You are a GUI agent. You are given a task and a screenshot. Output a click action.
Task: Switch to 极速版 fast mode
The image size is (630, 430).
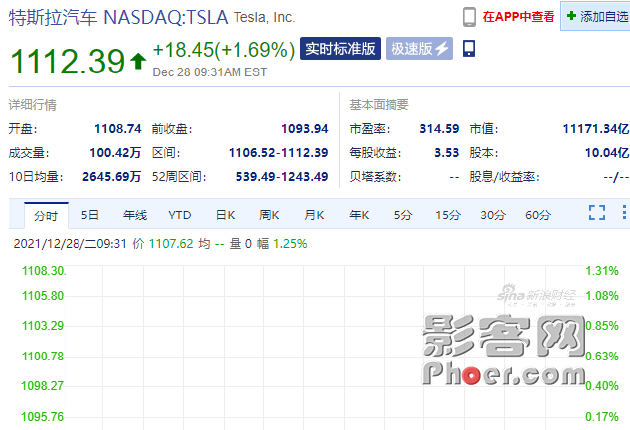pyautogui.click(x=419, y=49)
